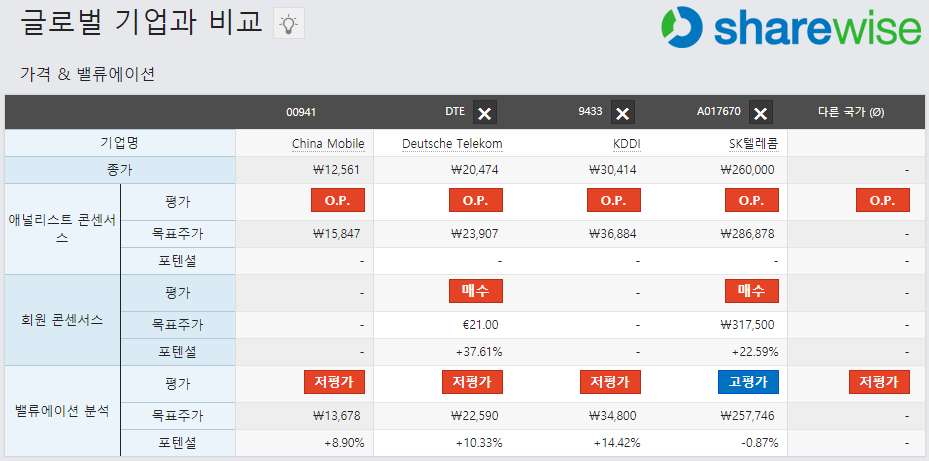Click the O.P. analyst rating for Deutsche Telekom

click(476, 200)
